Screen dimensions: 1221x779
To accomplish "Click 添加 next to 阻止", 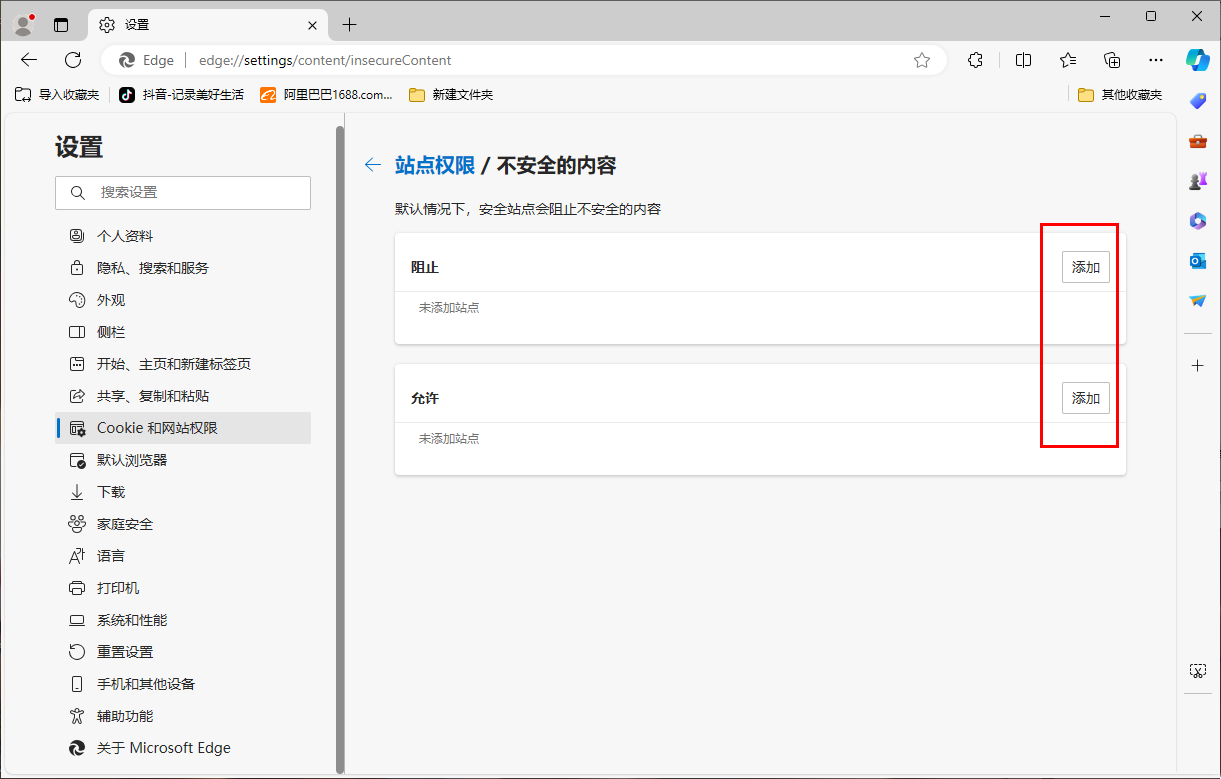I will [1085, 267].
